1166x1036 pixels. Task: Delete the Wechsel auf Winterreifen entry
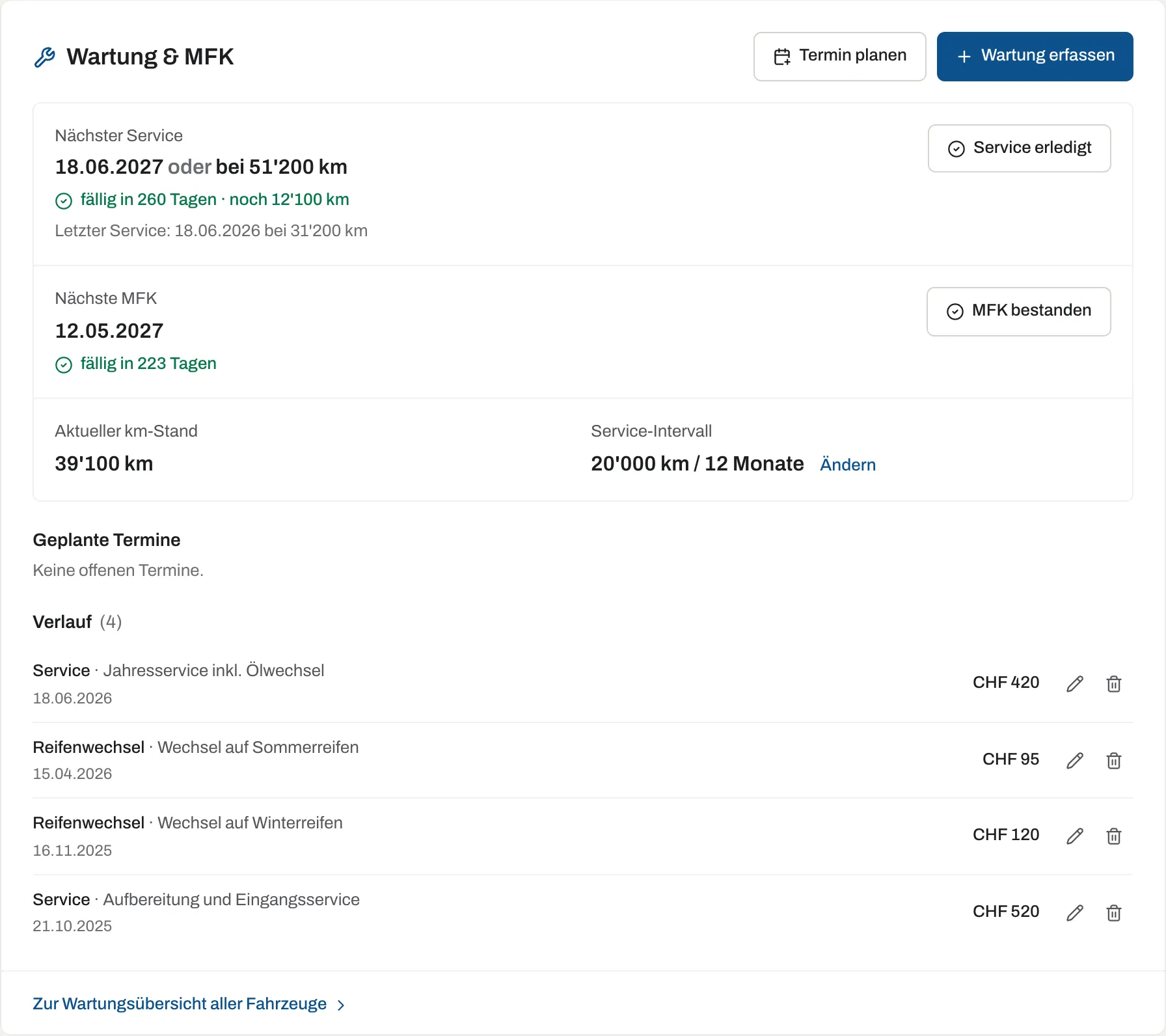(x=1114, y=836)
